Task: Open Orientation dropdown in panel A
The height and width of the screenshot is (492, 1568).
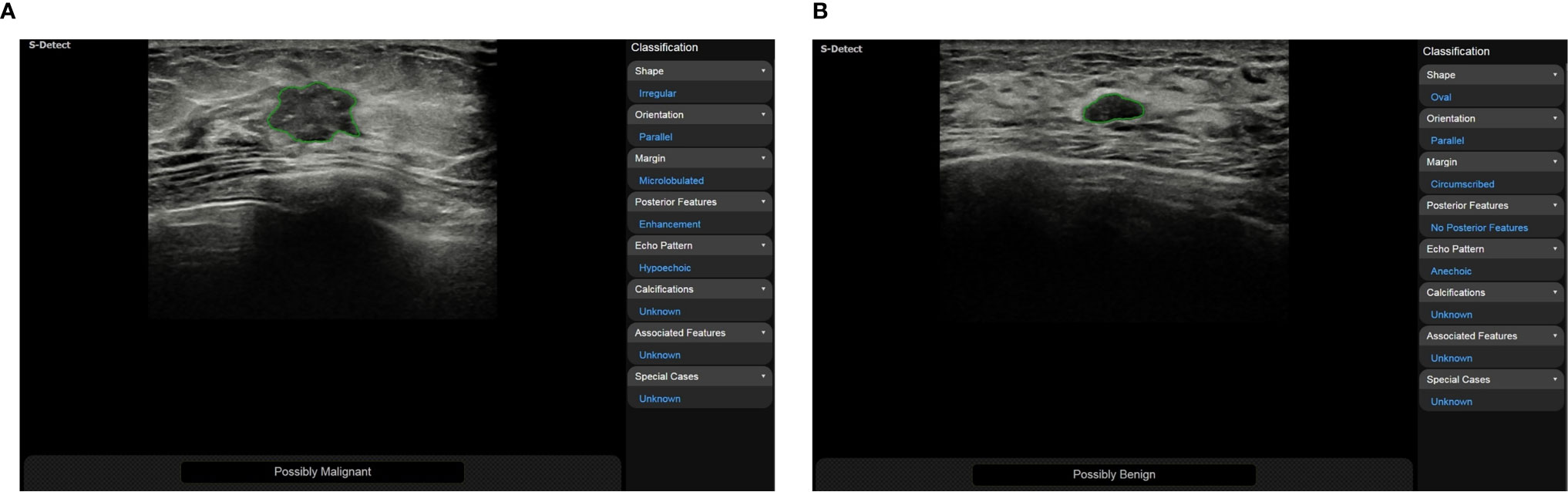Action: [x=699, y=115]
